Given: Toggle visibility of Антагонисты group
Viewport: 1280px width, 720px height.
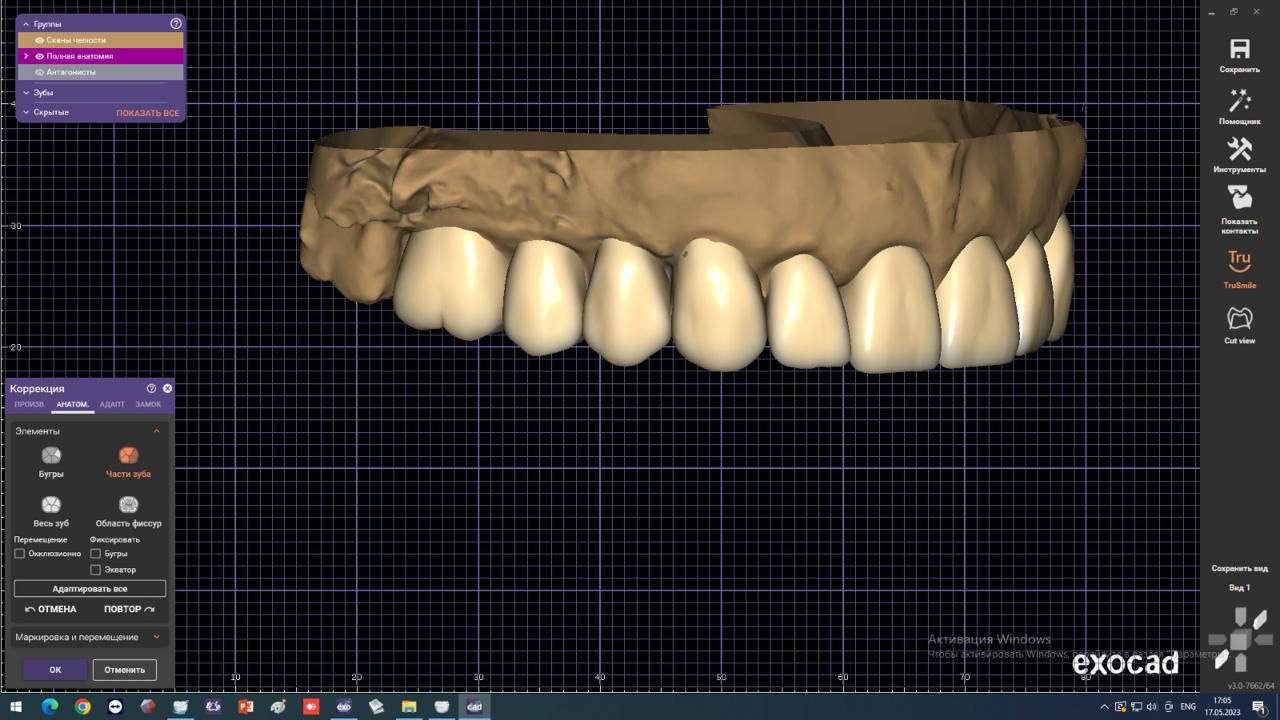Looking at the screenshot, I should coord(39,72).
